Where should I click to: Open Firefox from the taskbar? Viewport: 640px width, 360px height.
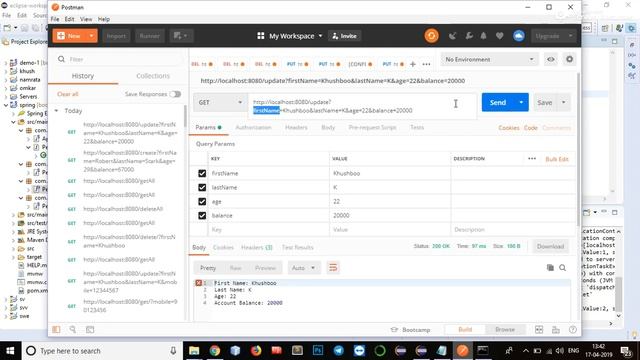(256, 351)
